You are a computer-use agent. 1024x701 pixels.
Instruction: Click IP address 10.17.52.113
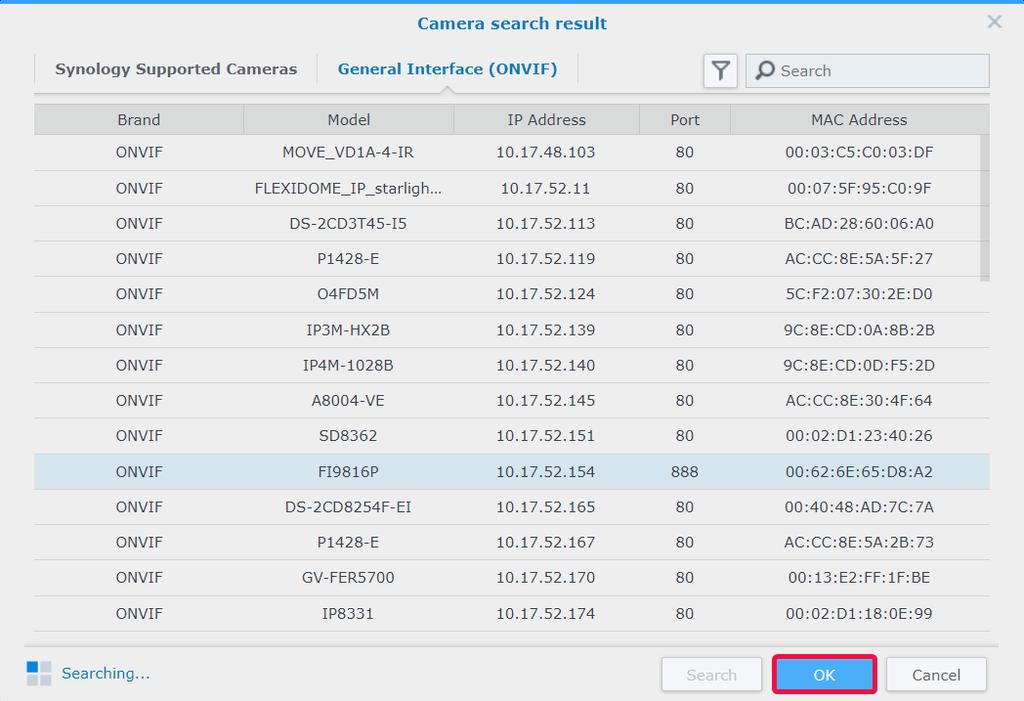coord(545,224)
